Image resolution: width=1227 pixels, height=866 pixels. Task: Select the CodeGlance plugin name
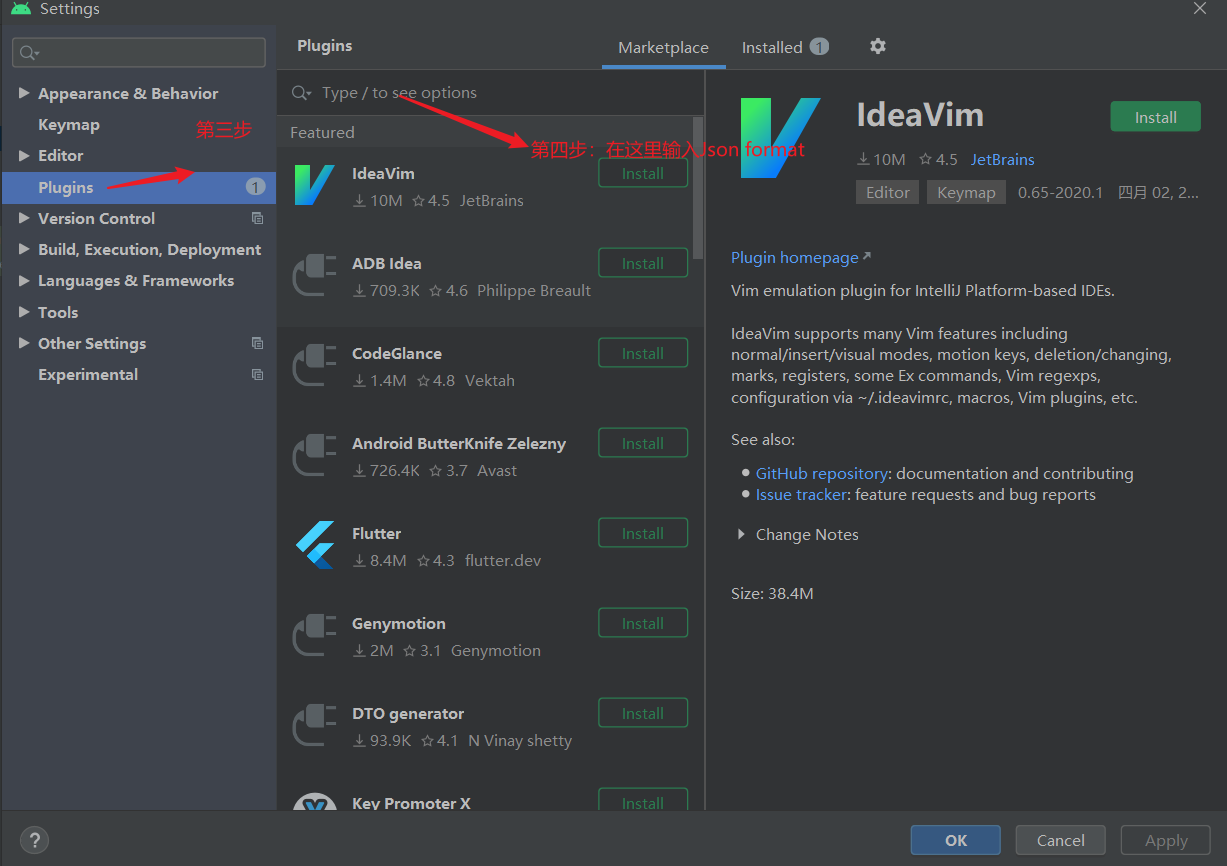pyautogui.click(x=397, y=353)
